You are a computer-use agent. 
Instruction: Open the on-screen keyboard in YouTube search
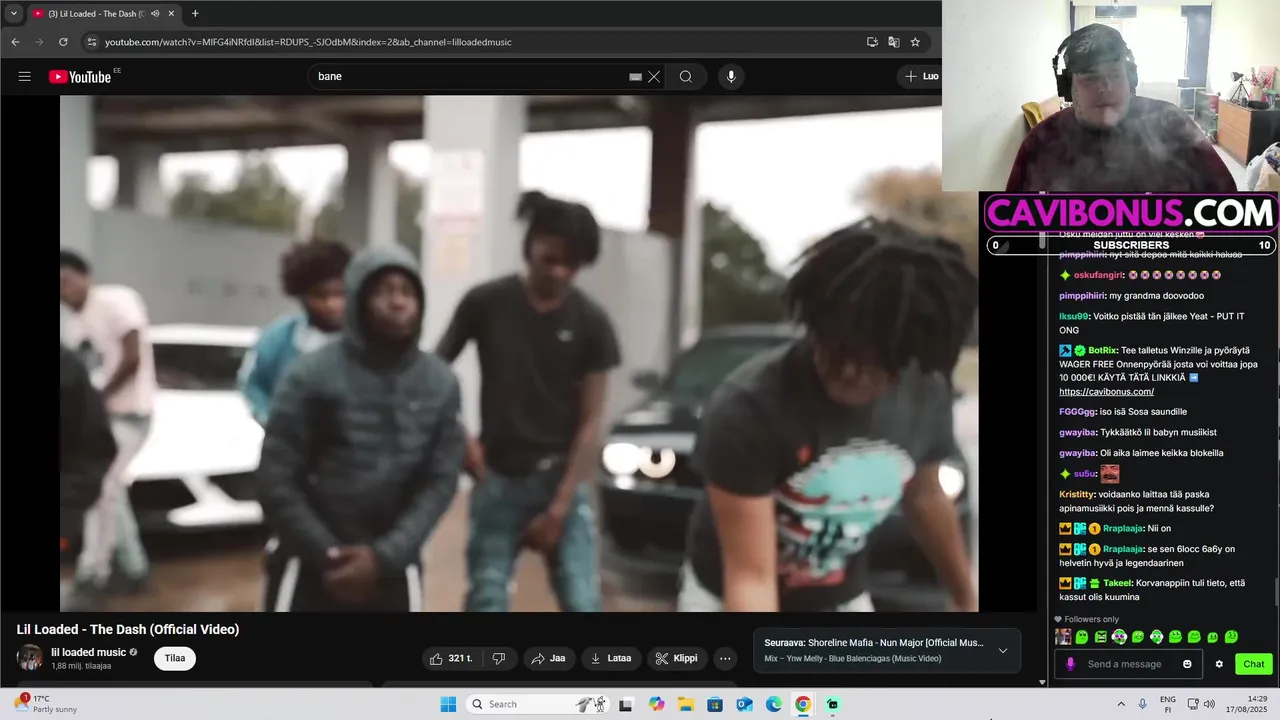pyautogui.click(x=635, y=77)
